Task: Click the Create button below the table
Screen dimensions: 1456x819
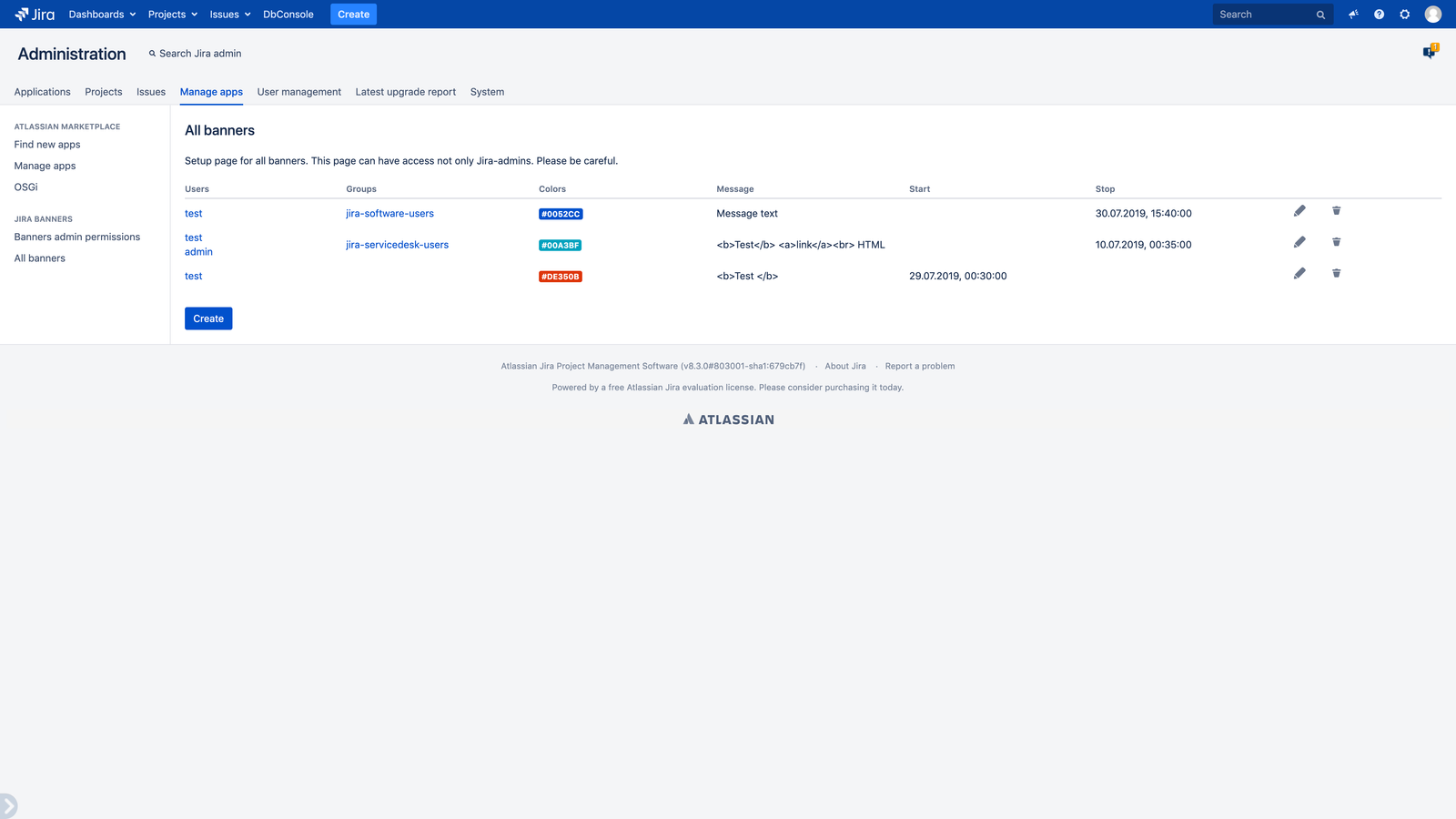Action: click(208, 318)
